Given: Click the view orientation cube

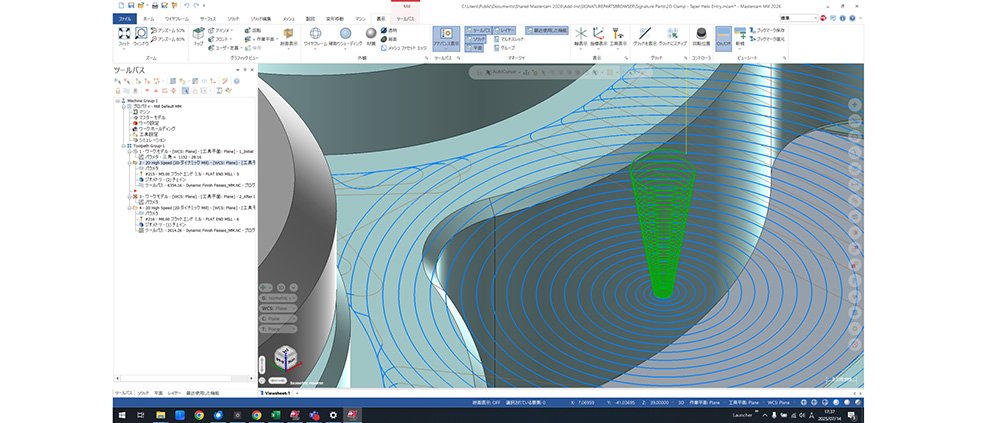Looking at the screenshot, I should (x=285, y=358).
